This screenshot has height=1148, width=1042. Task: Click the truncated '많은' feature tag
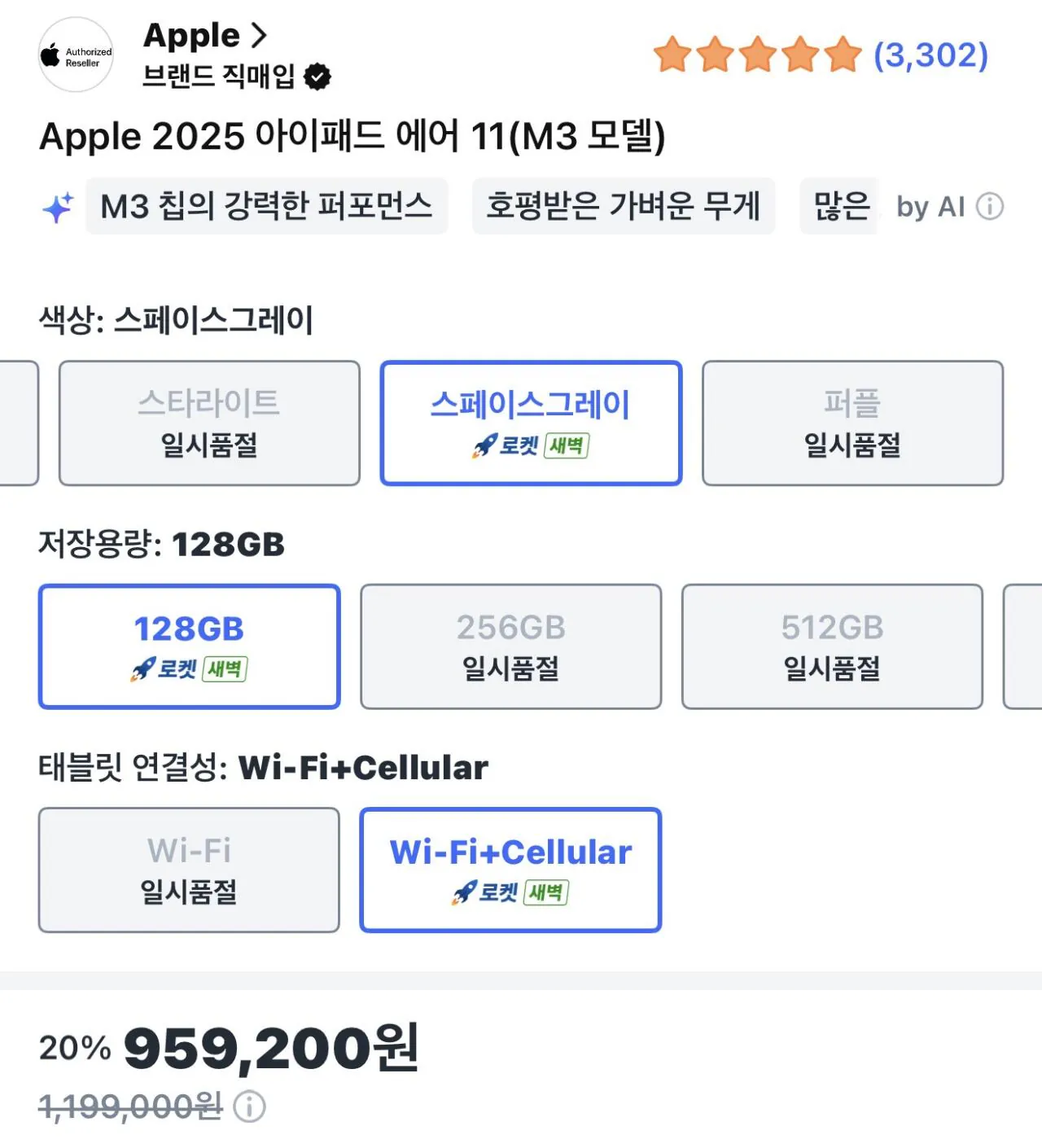[838, 207]
